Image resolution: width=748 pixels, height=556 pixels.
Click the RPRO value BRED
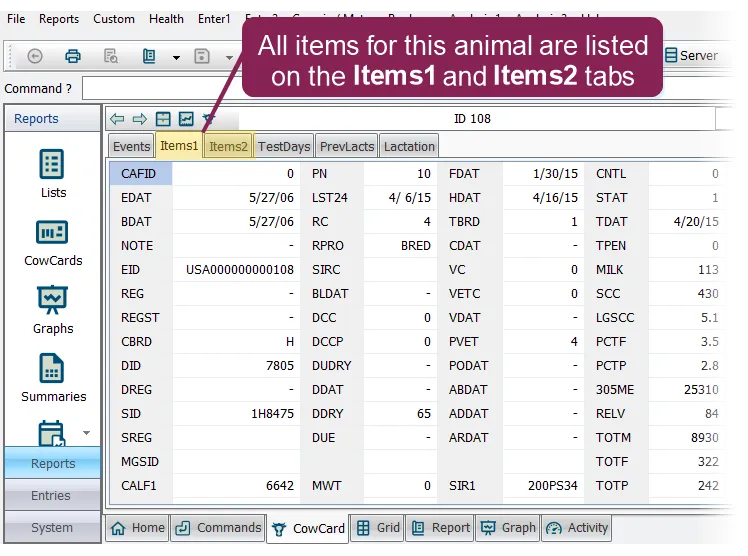pyautogui.click(x=416, y=246)
